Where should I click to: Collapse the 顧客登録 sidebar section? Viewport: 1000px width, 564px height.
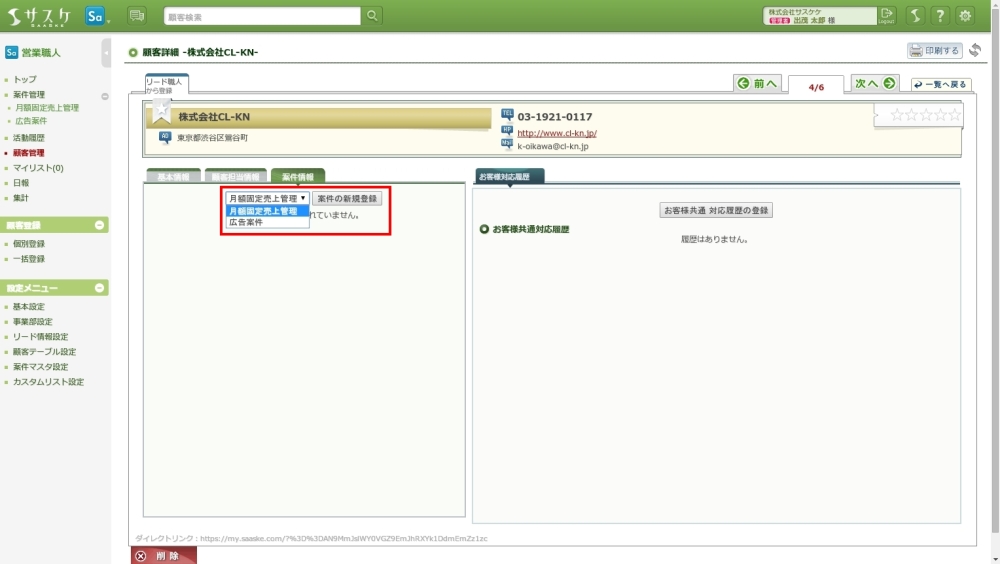99,225
